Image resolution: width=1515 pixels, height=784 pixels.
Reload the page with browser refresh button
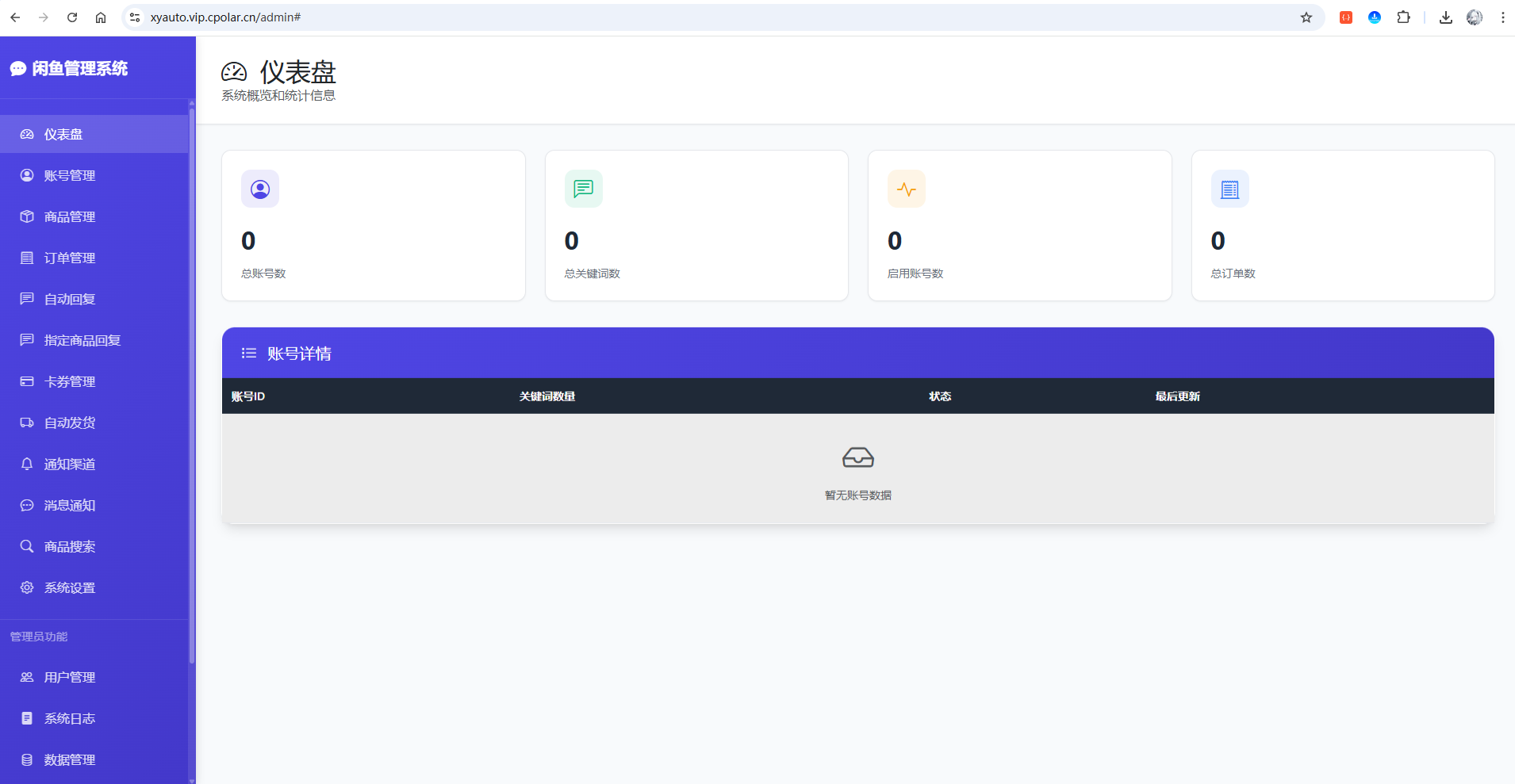tap(72, 17)
